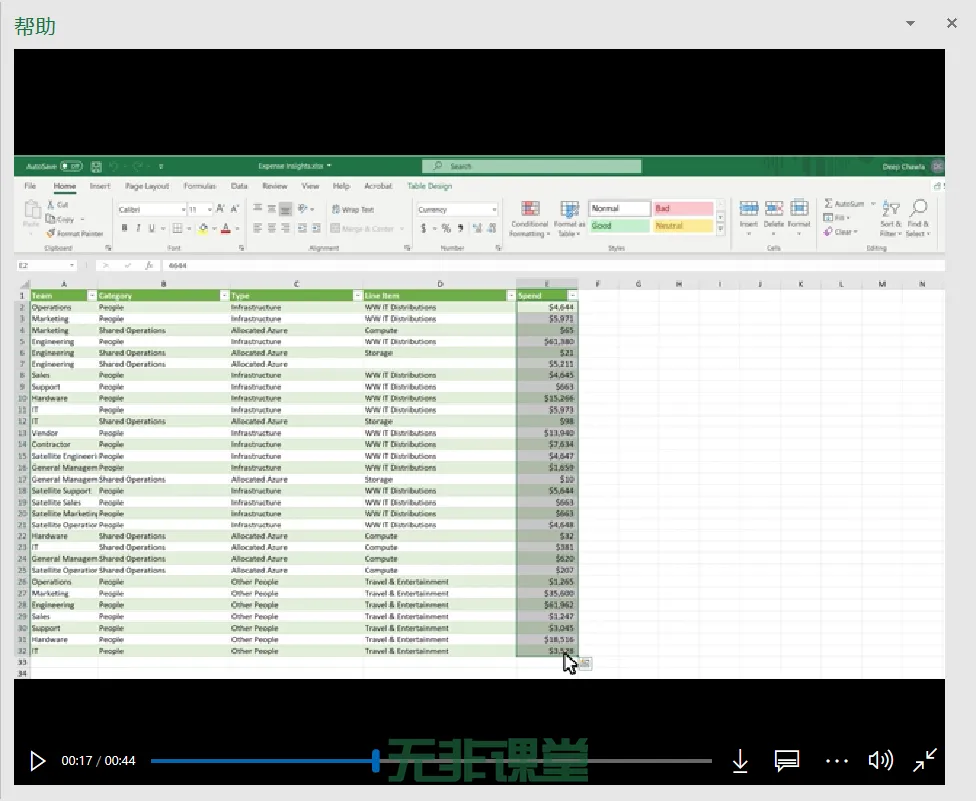The width and height of the screenshot is (976, 801).
Task: Expand the Spend column filter dropdown
Action: (x=572, y=296)
